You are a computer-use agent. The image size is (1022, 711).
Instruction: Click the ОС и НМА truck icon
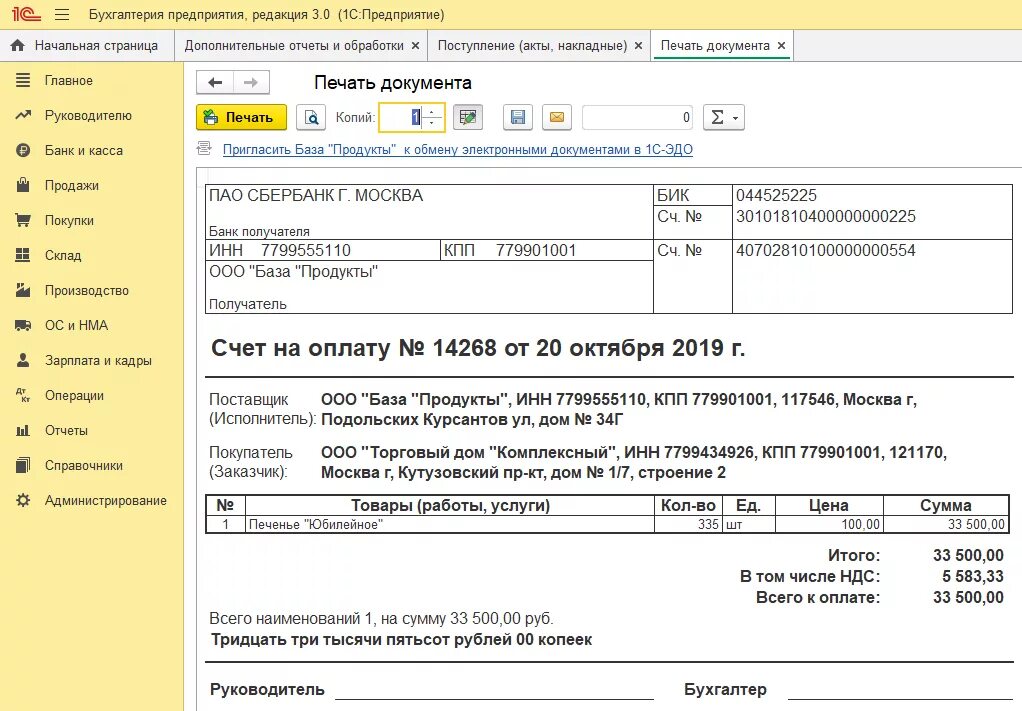(23, 325)
